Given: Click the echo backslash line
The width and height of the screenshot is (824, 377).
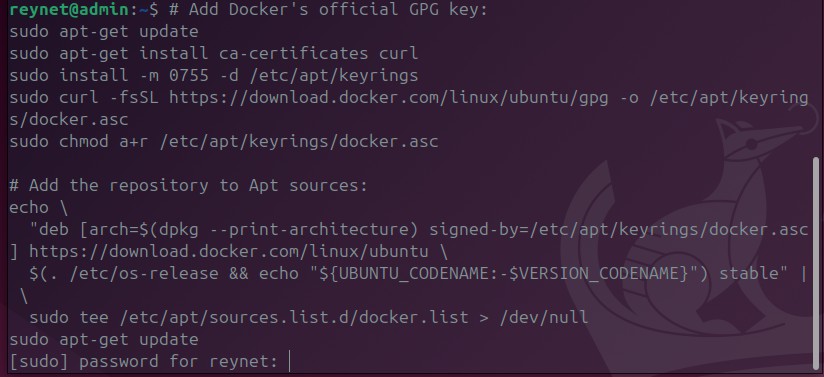Looking at the screenshot, I should pyautogui.click(x=39, y=207).
